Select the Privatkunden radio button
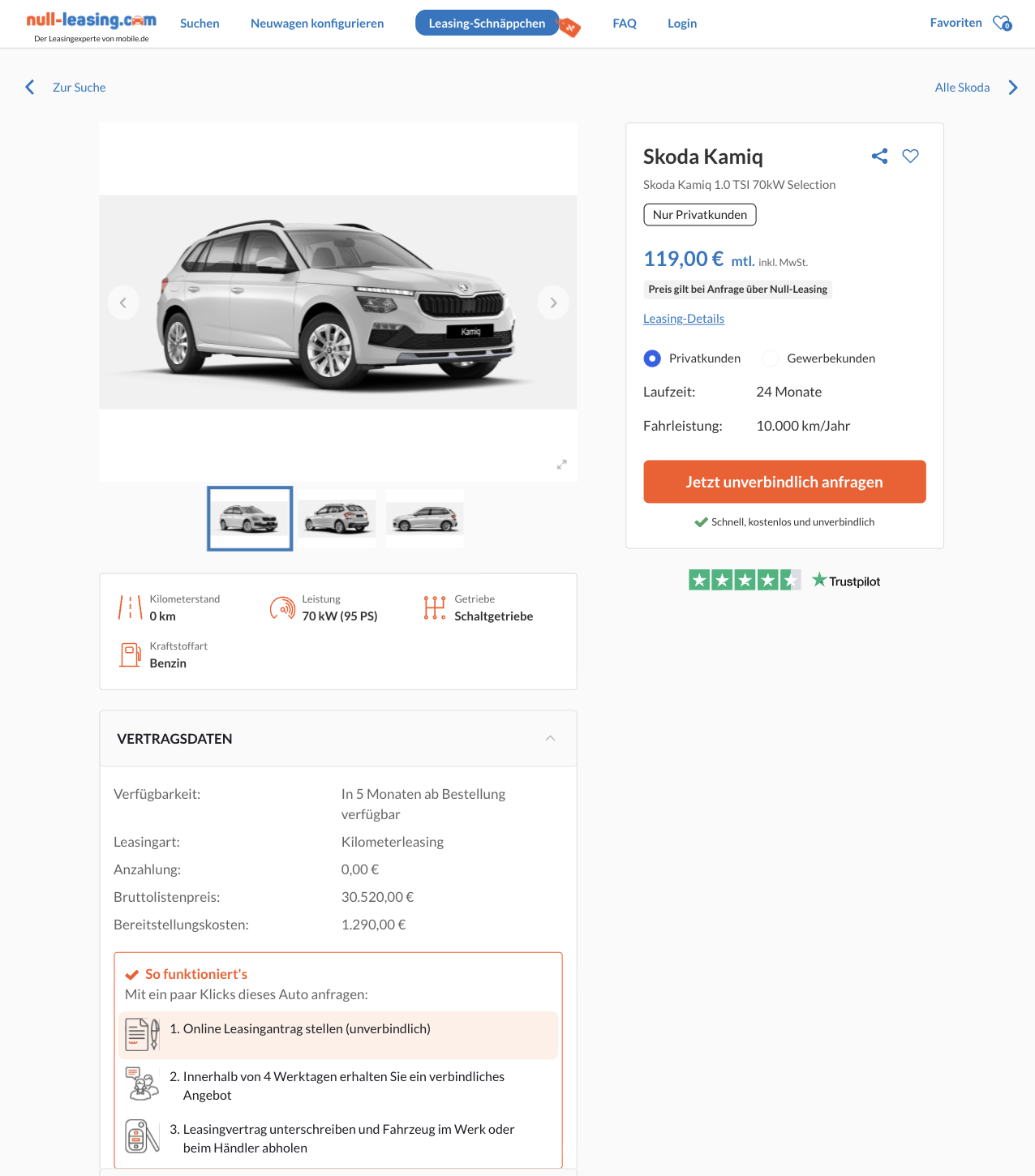The image size is (1035, 1176). point(652,358)
